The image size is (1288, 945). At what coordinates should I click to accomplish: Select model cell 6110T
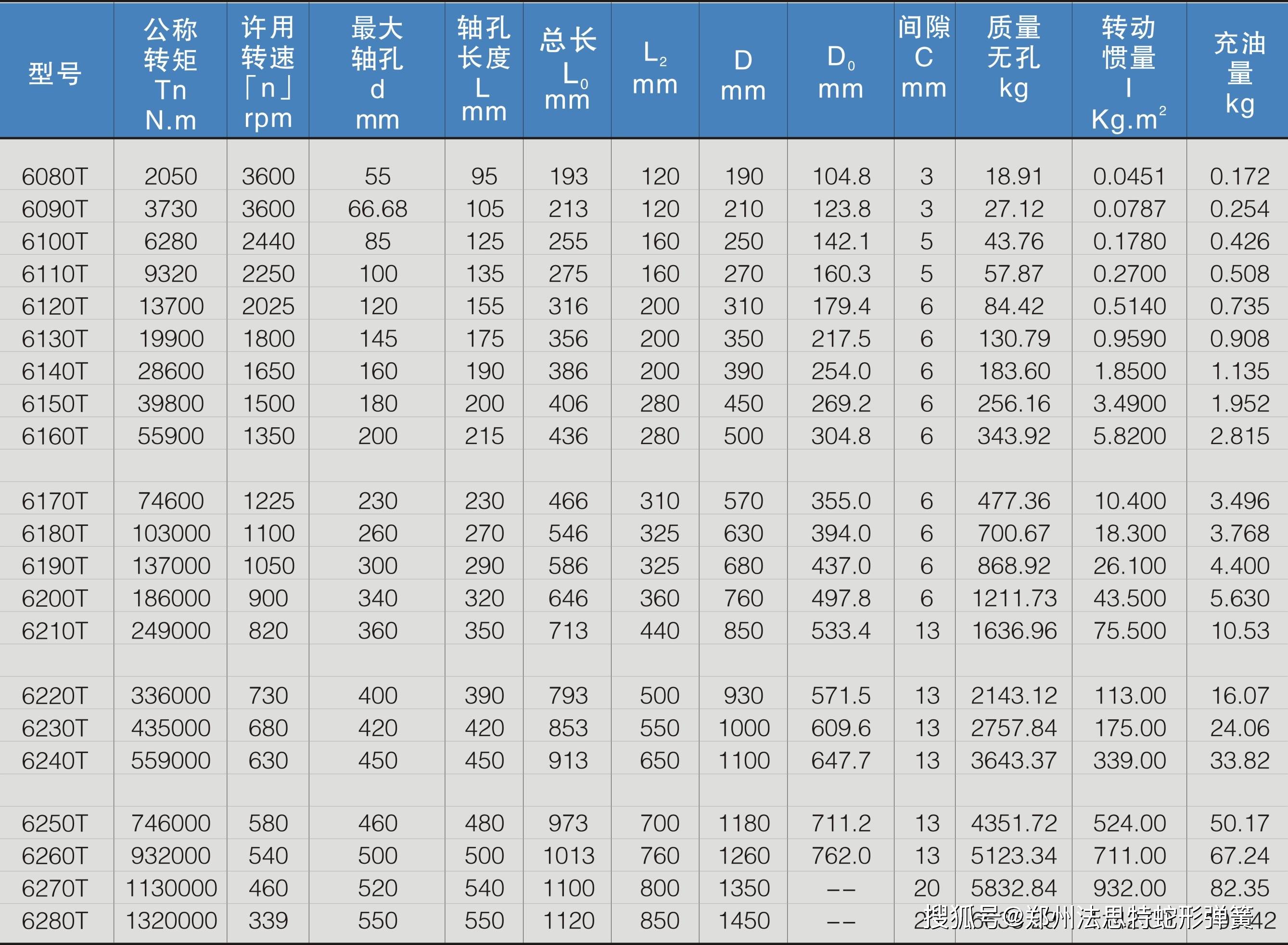pos(55,274)
